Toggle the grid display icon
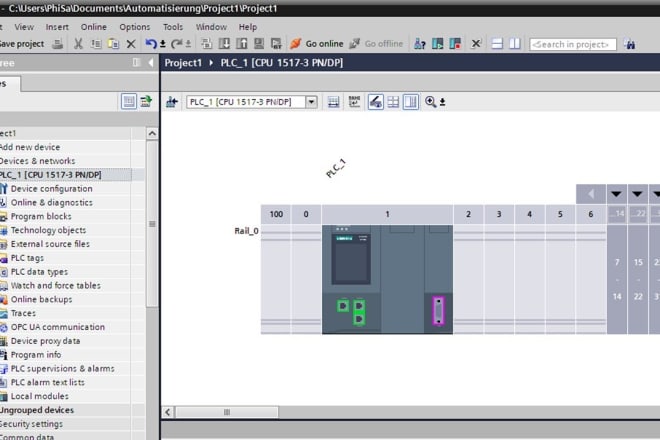660x440 pixels. click(393, 102)
